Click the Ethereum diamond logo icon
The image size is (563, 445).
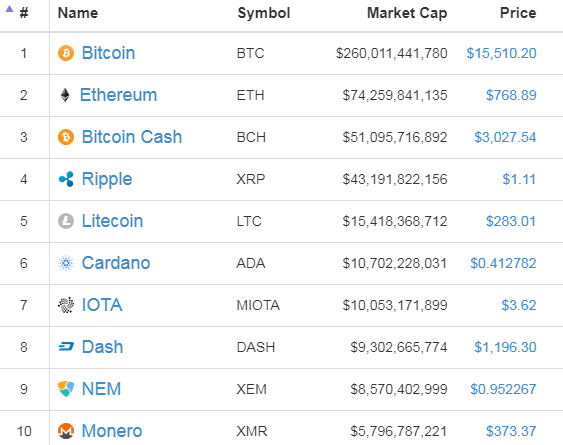65,95
